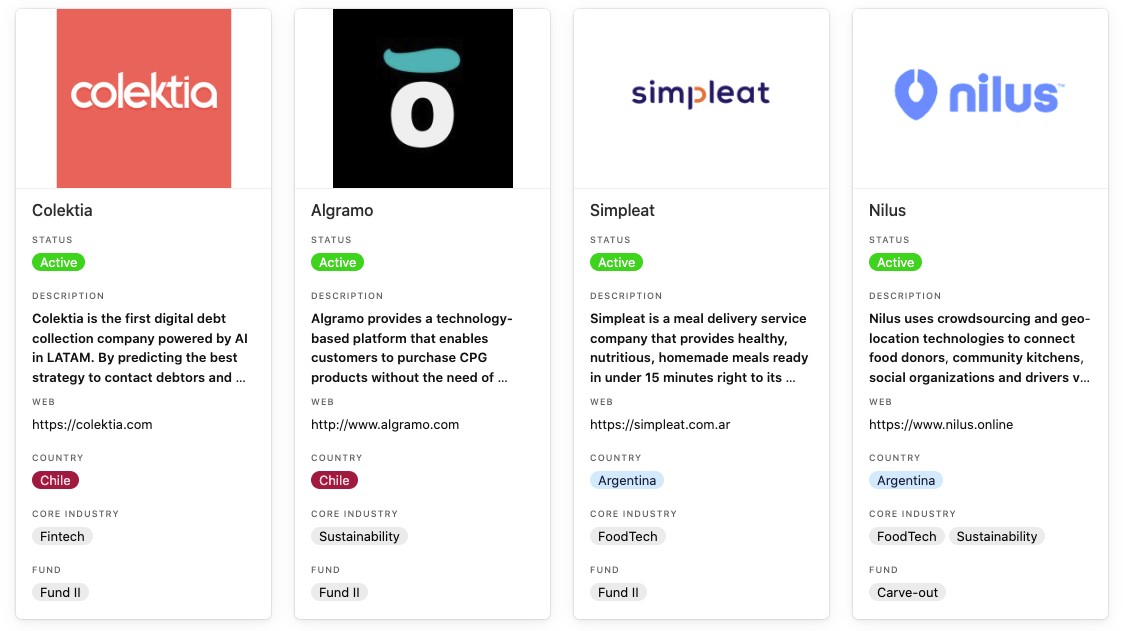Click the FoodTech tag on Simpleat card
The height and width of the screenshot is (631, 1131).
[x=628, y=537]
